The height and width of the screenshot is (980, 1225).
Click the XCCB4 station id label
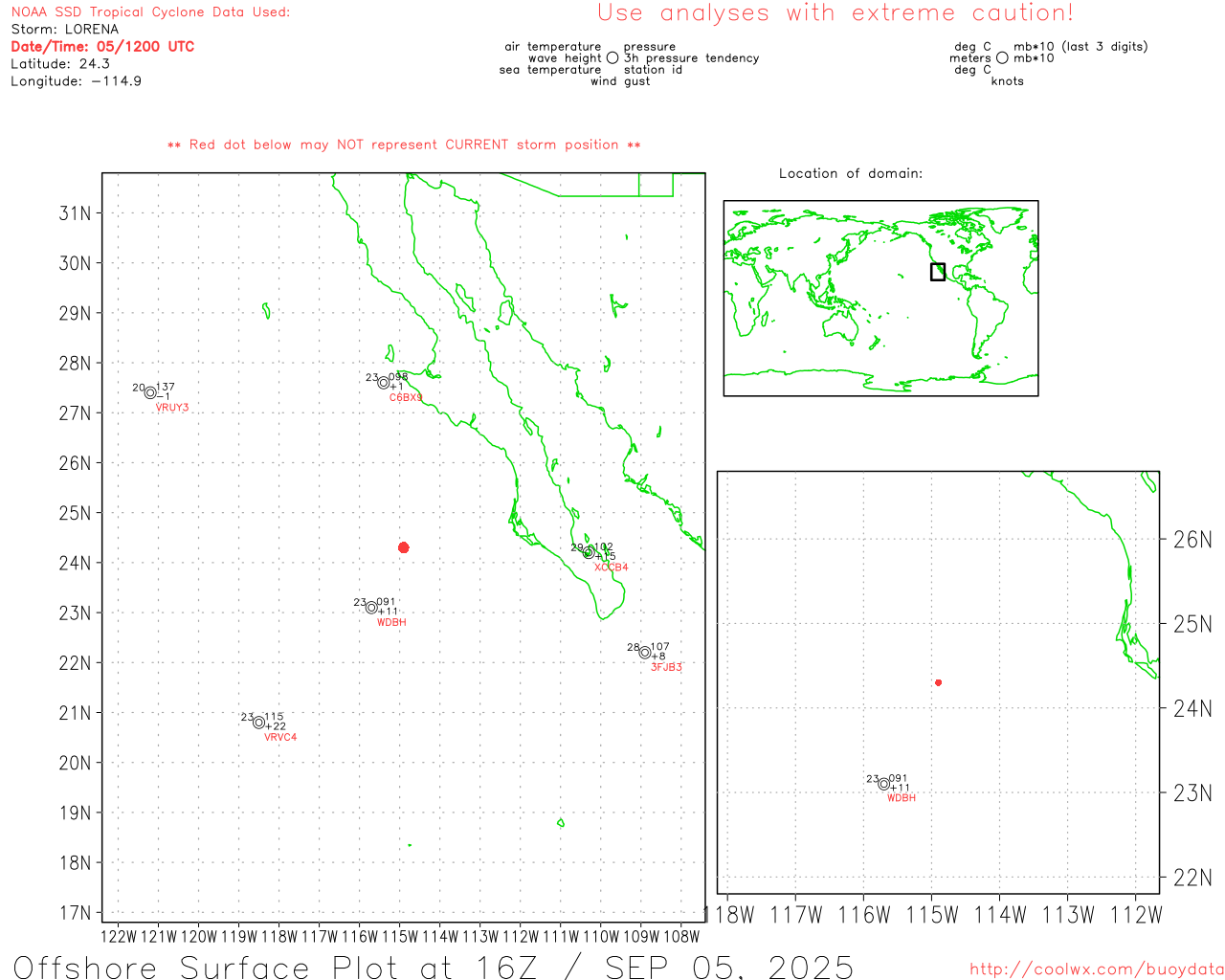(x=612, y=568)
